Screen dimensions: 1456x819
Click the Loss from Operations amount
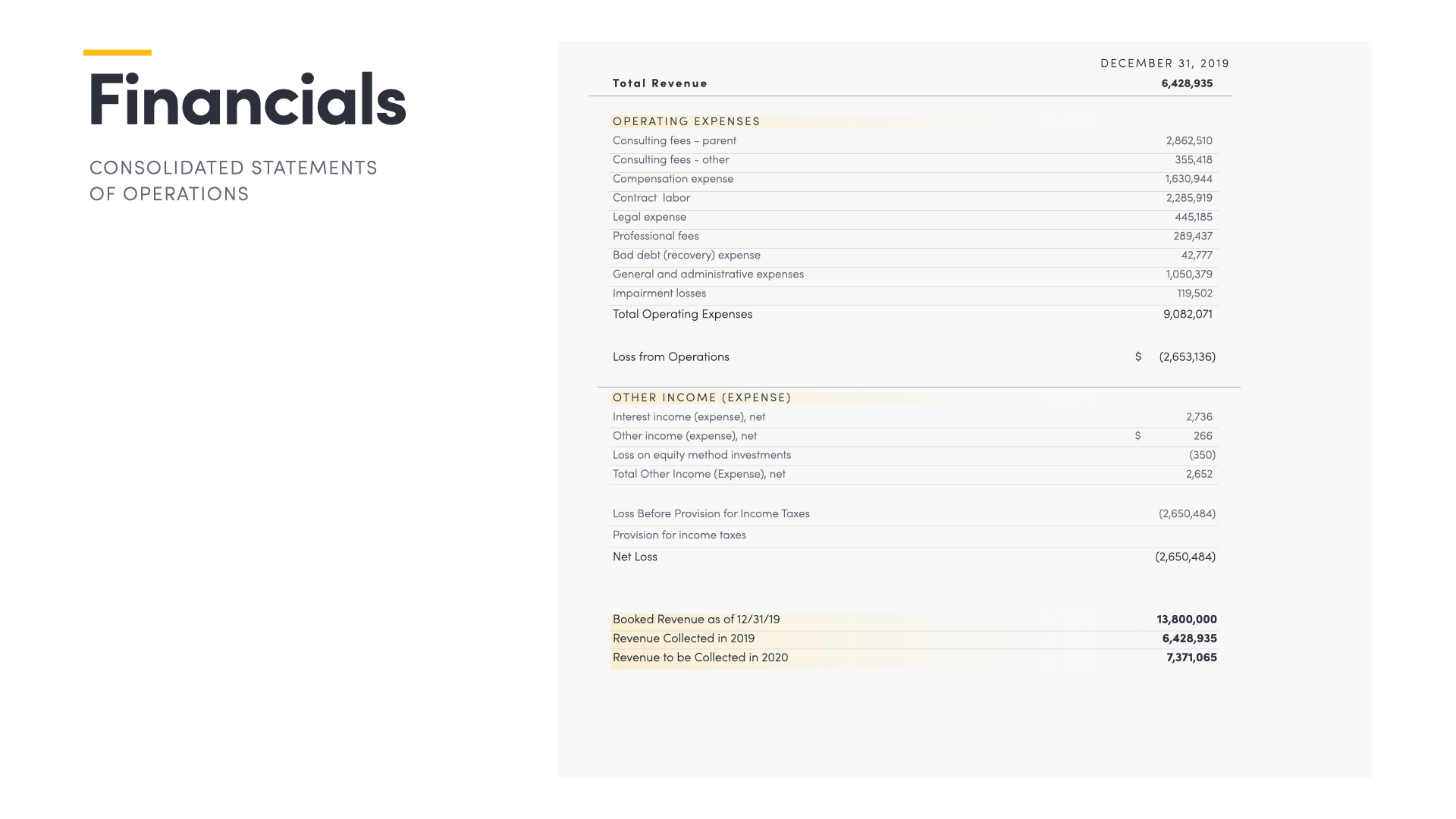[x=1187, y=356]
